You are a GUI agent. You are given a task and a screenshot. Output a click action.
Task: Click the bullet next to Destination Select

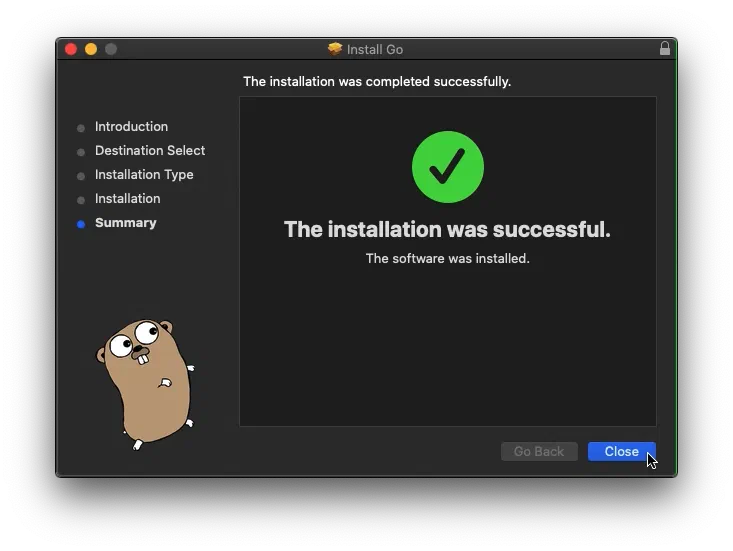81,152
